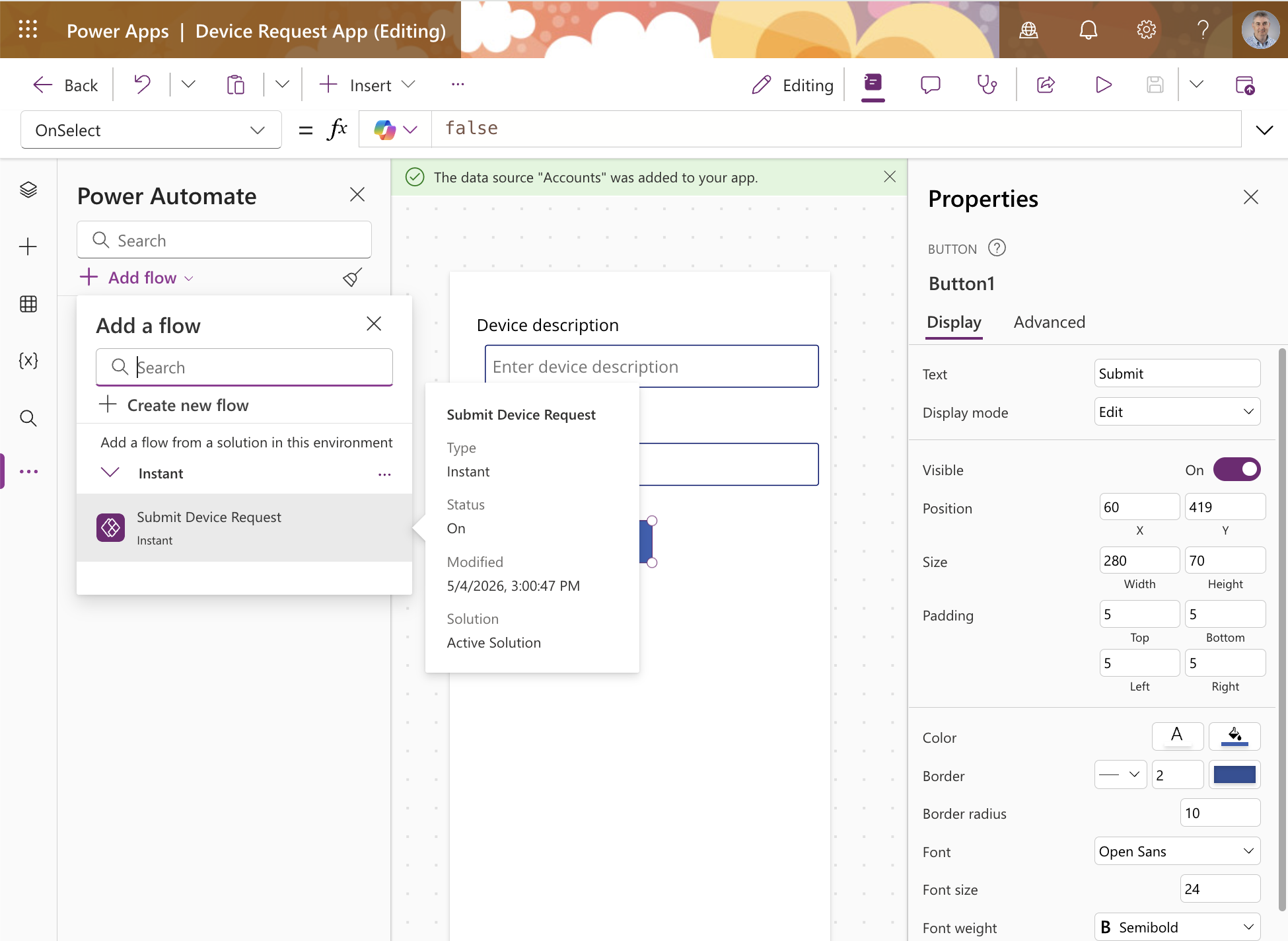Open the notifications bell
Viewport: 1288px width, 941px height.
click(1088, 30)
